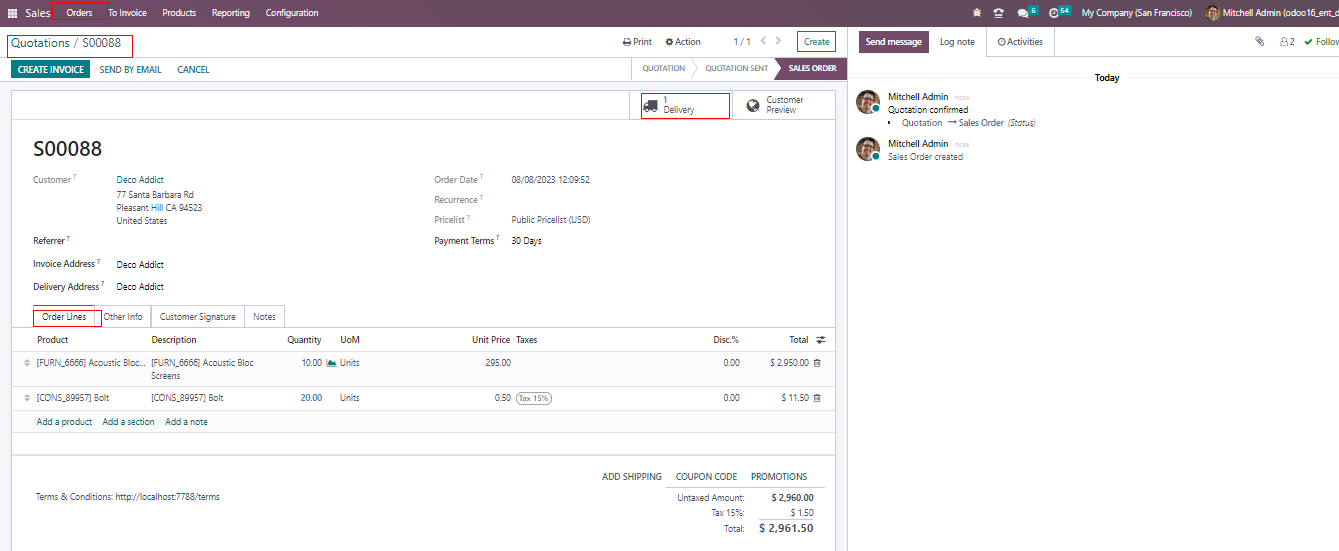Open the Reporting menu
Viewport: 1339px width, 551px height.
(231, 13)
